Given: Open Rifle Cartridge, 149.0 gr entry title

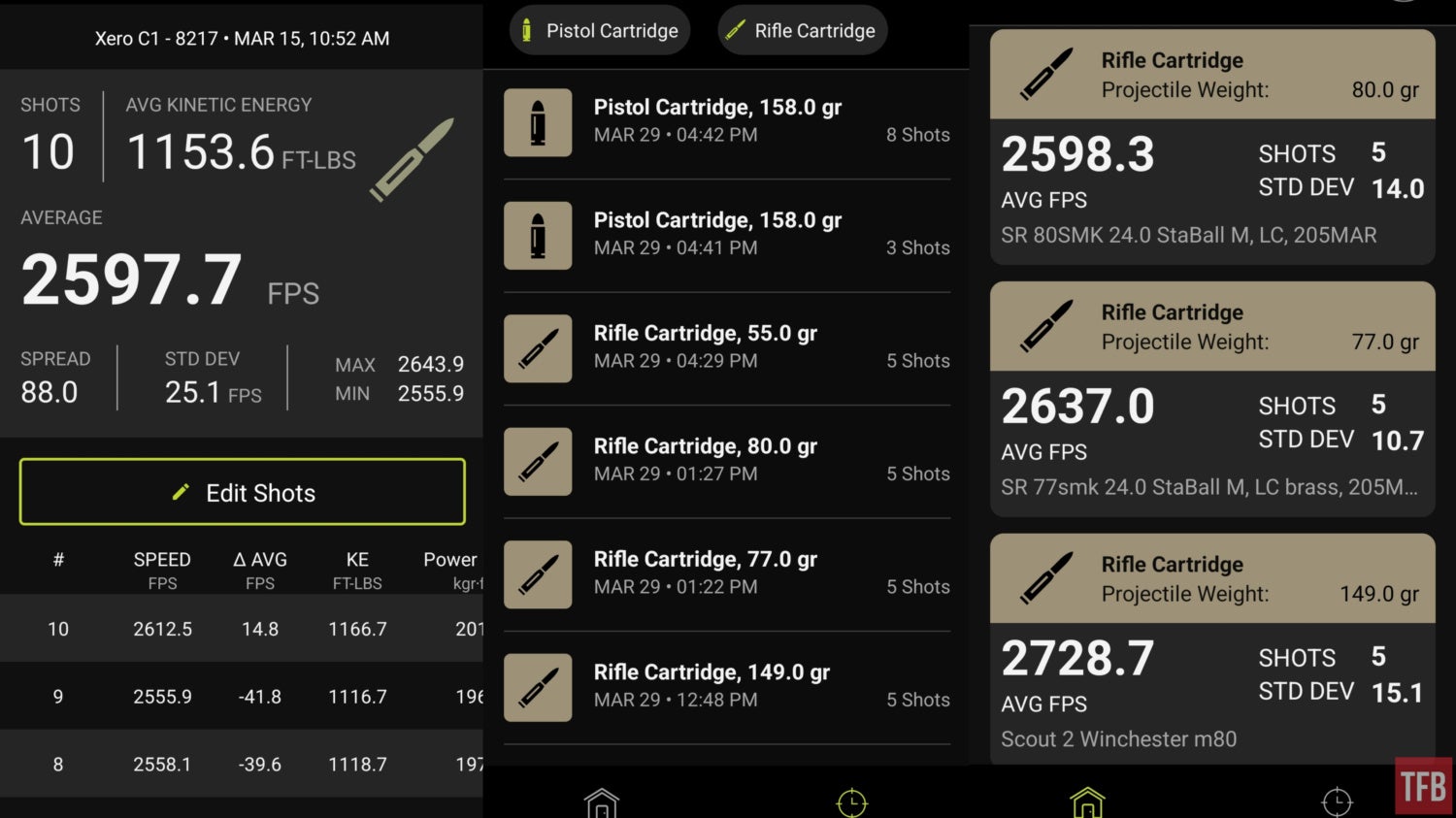Looking at the screenshot, I should (711, 671).
